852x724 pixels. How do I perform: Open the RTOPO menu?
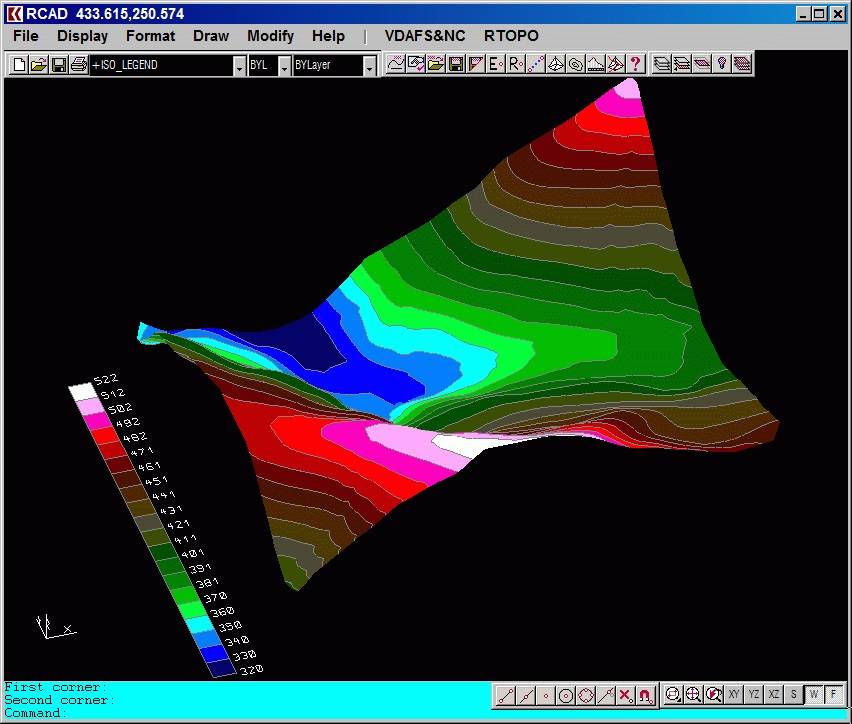511,36
